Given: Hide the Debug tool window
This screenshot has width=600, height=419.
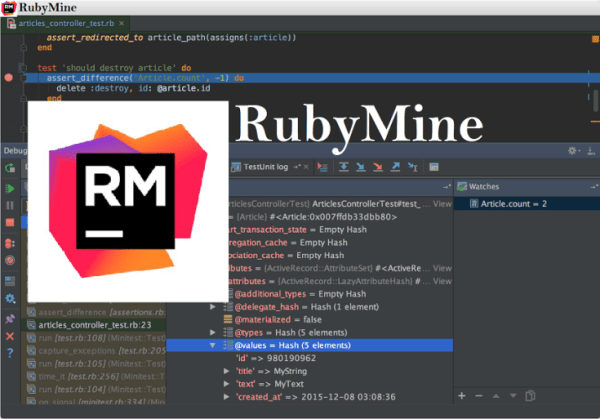Looking at the screenshot, I should pyautogui.click(x=591, y=151).
